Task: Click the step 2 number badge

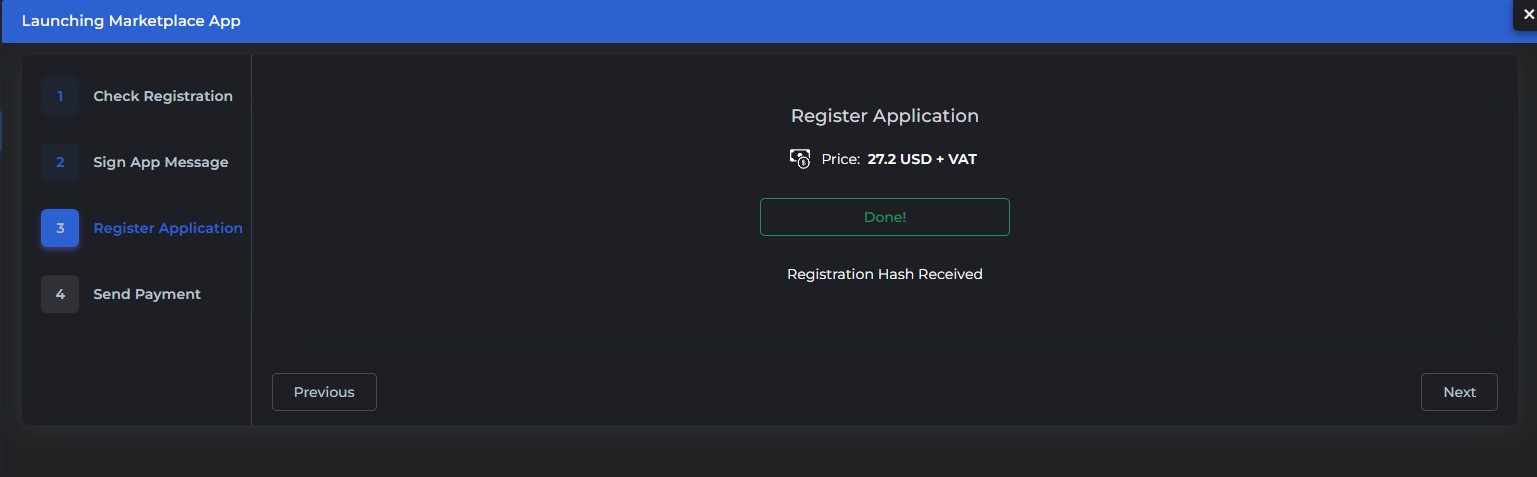Action: pos(60,162)
